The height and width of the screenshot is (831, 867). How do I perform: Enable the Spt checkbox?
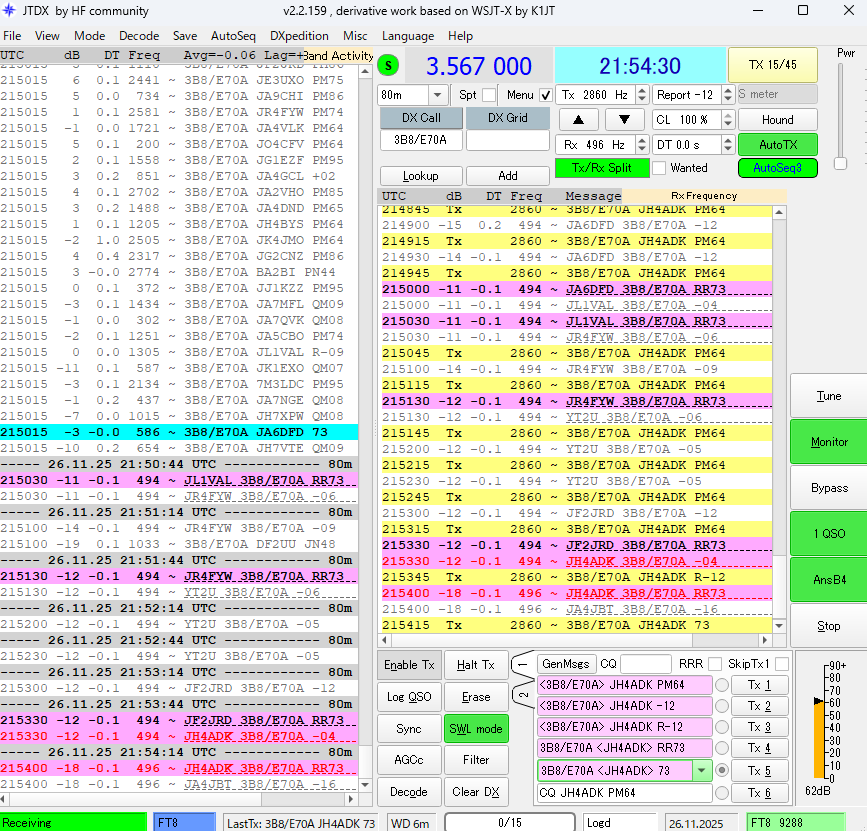[488, 95]
